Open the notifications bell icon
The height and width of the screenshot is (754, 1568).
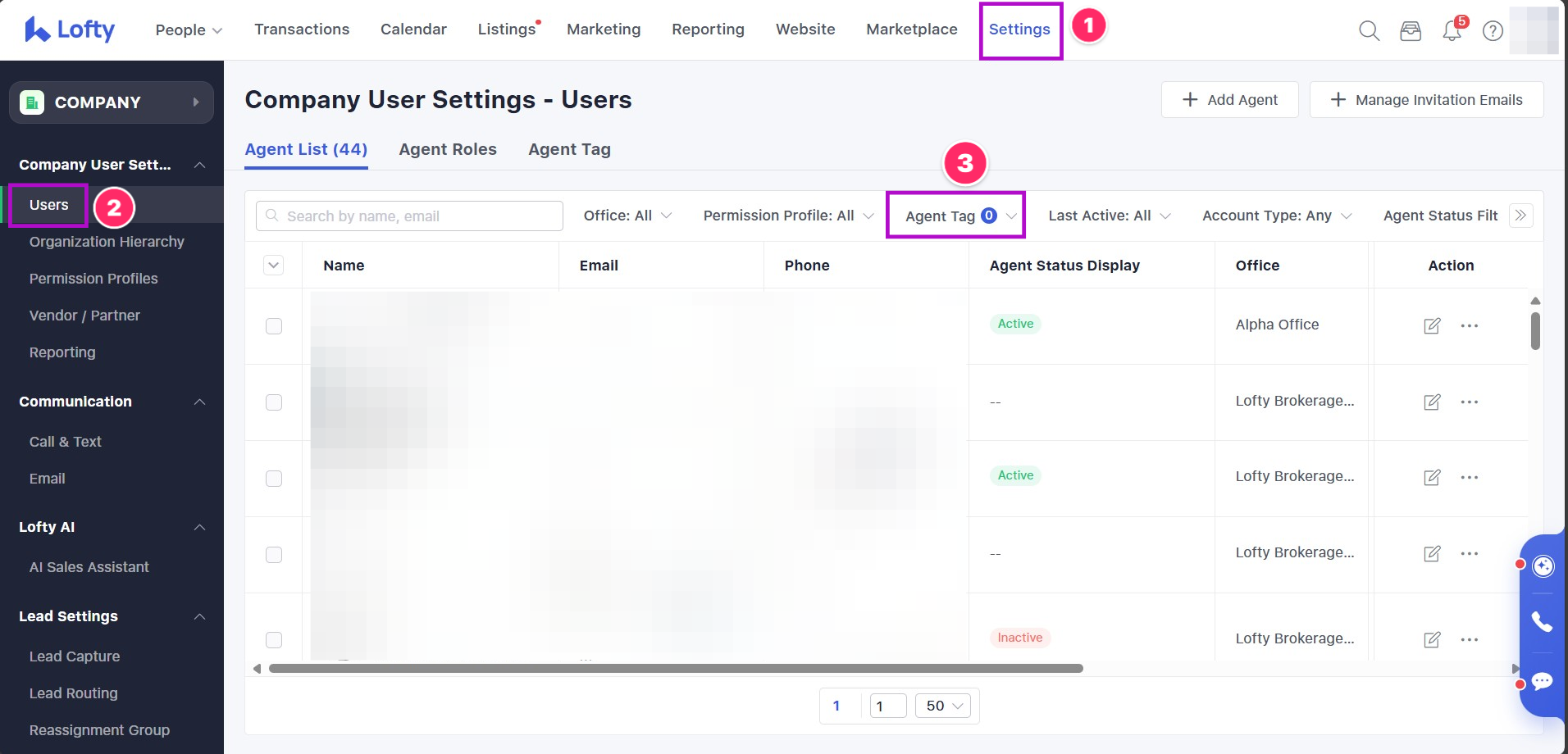1452,31
